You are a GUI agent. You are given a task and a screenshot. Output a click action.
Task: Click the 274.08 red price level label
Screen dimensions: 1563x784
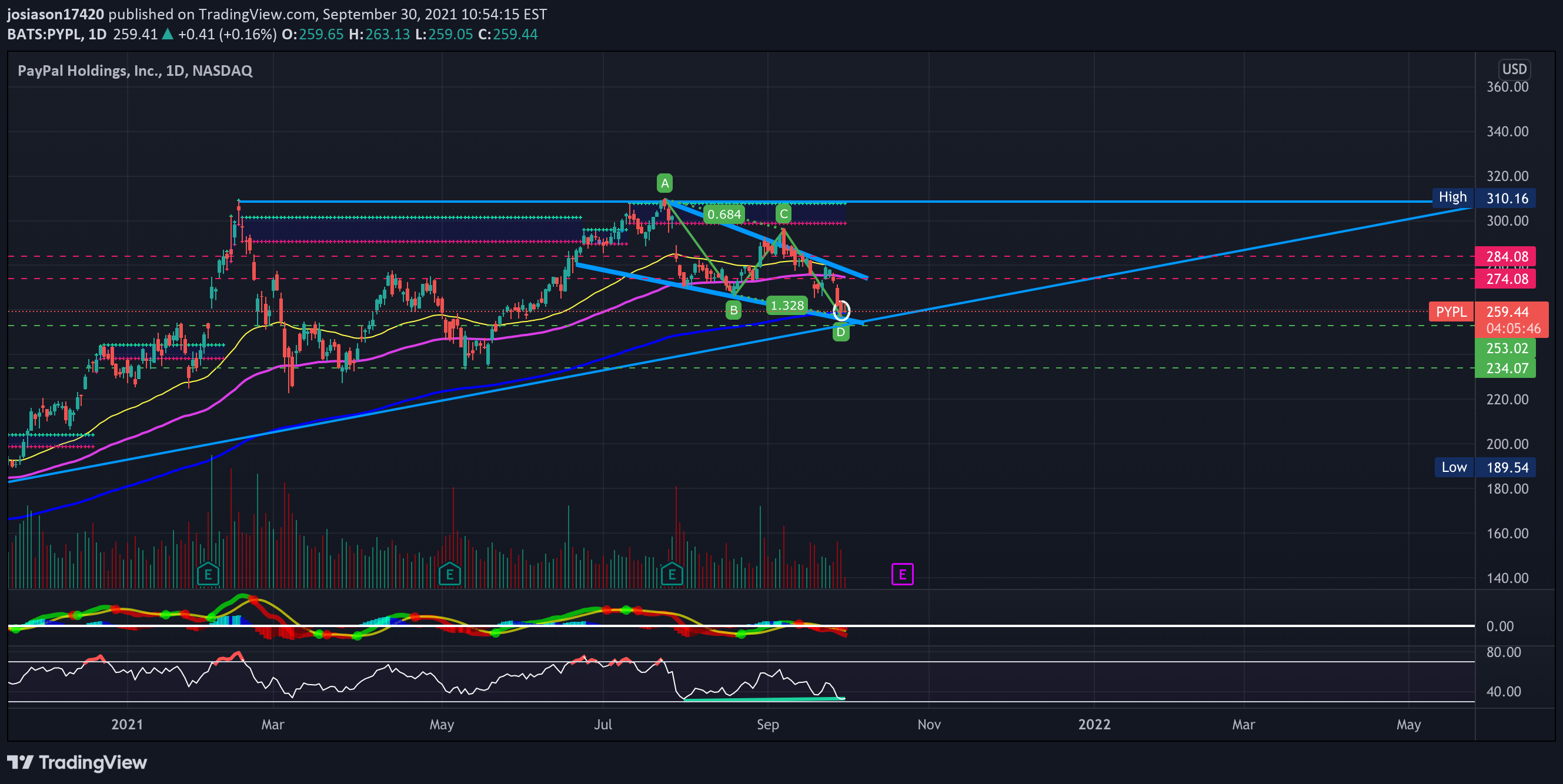[1505, 279]
